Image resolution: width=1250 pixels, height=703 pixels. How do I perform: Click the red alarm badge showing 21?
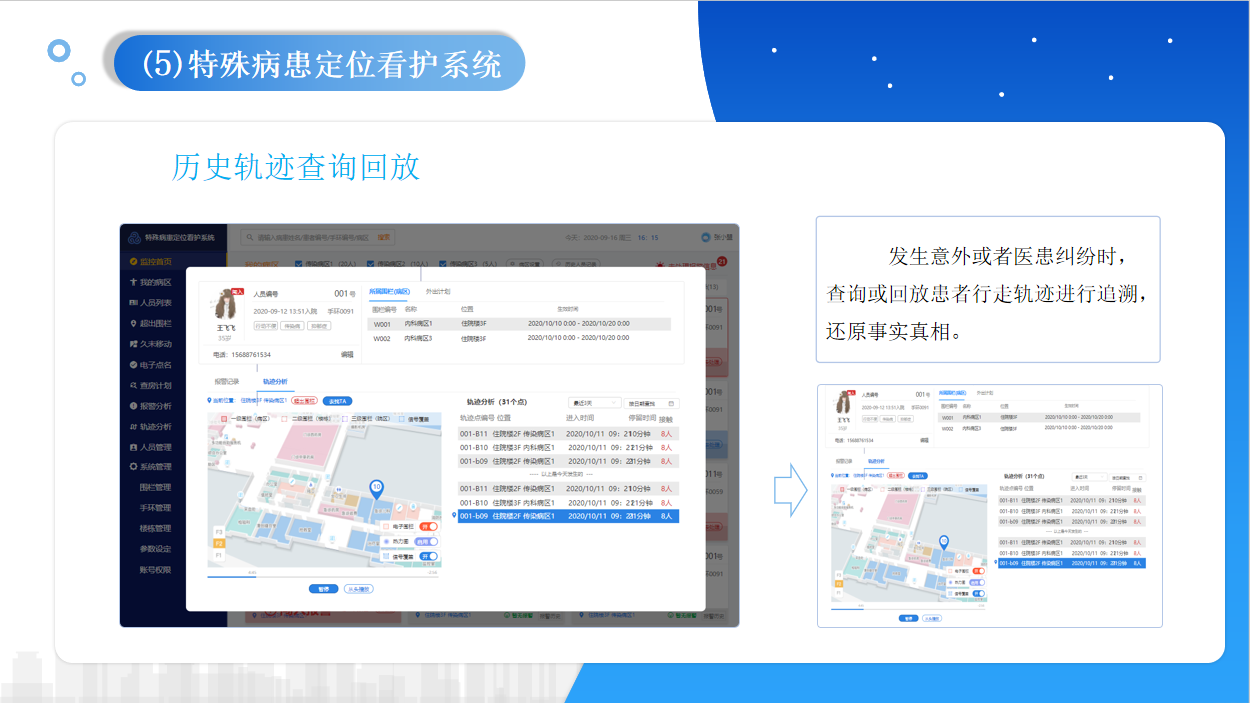pos(721,261)
